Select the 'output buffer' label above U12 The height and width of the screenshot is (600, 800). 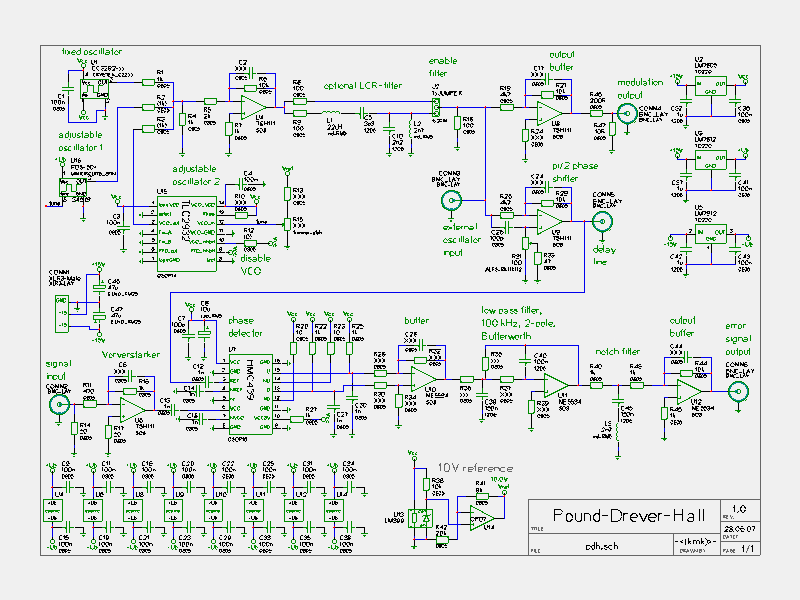pyautogui.click(x=682, y=327)
